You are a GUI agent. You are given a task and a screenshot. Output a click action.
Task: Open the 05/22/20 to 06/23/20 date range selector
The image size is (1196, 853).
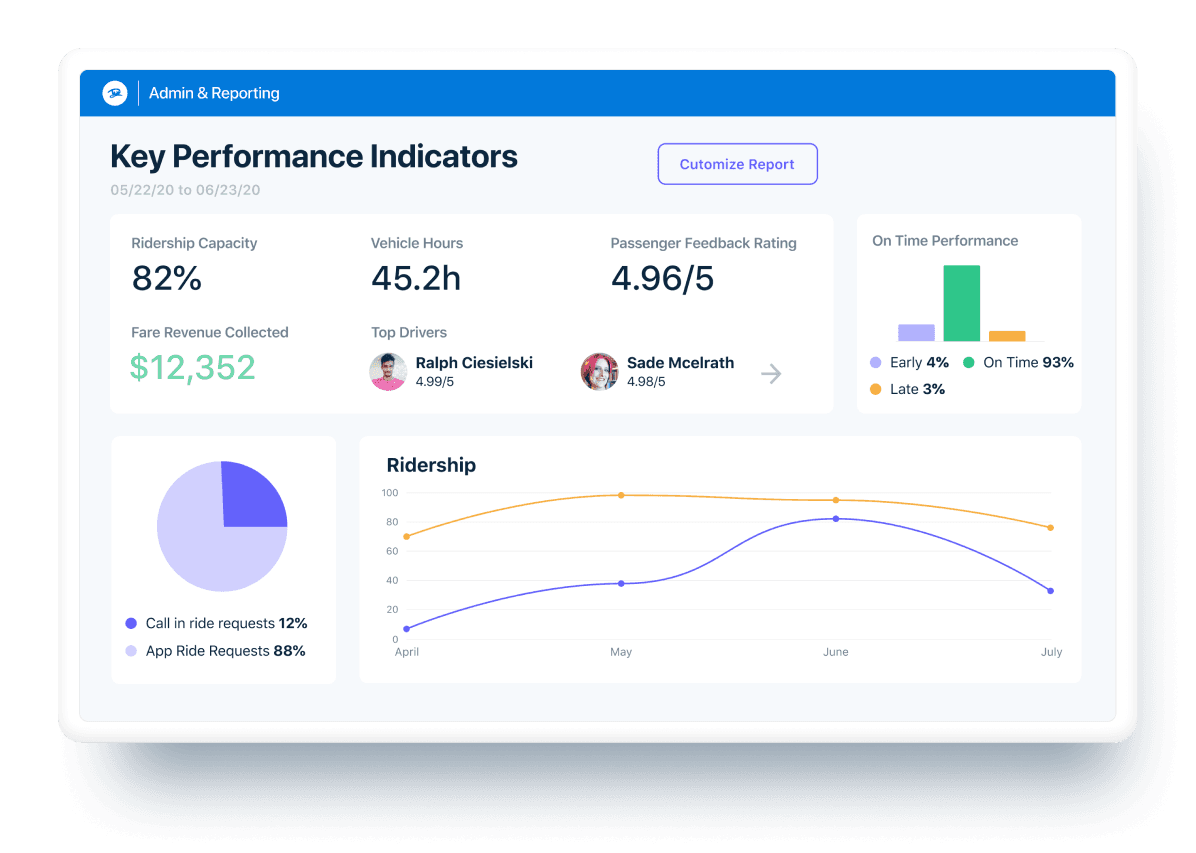[185, 190]
